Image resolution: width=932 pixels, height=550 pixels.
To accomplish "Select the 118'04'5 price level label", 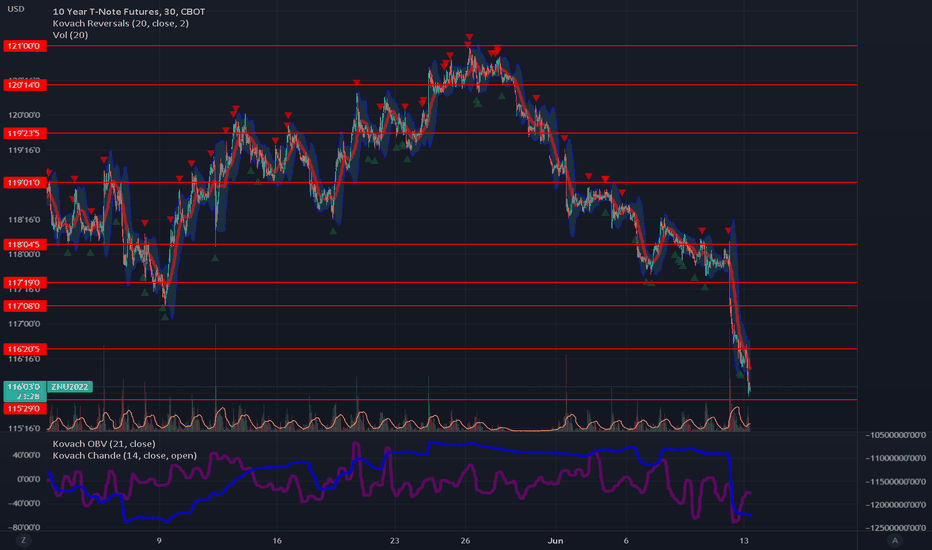I will point(25,244).
